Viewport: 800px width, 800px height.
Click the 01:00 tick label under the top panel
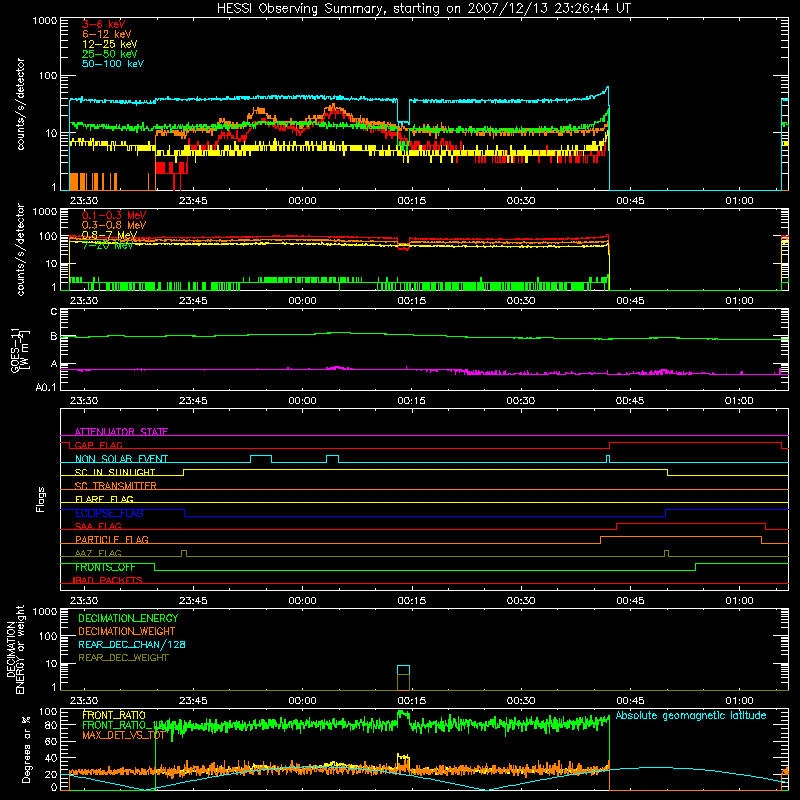(x=739, y=201)
